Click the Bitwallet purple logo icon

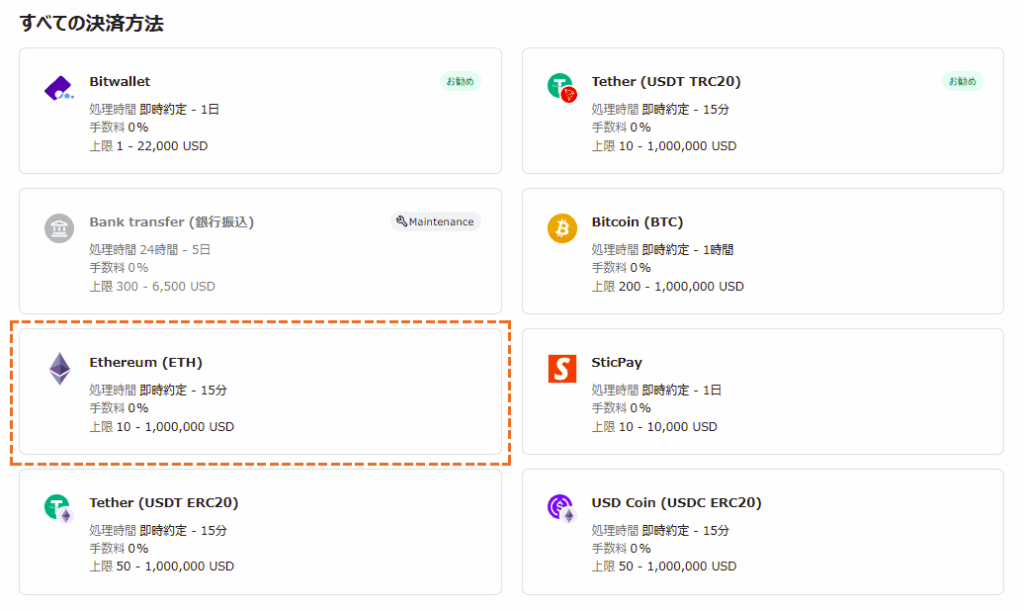[x=59, y=88]
